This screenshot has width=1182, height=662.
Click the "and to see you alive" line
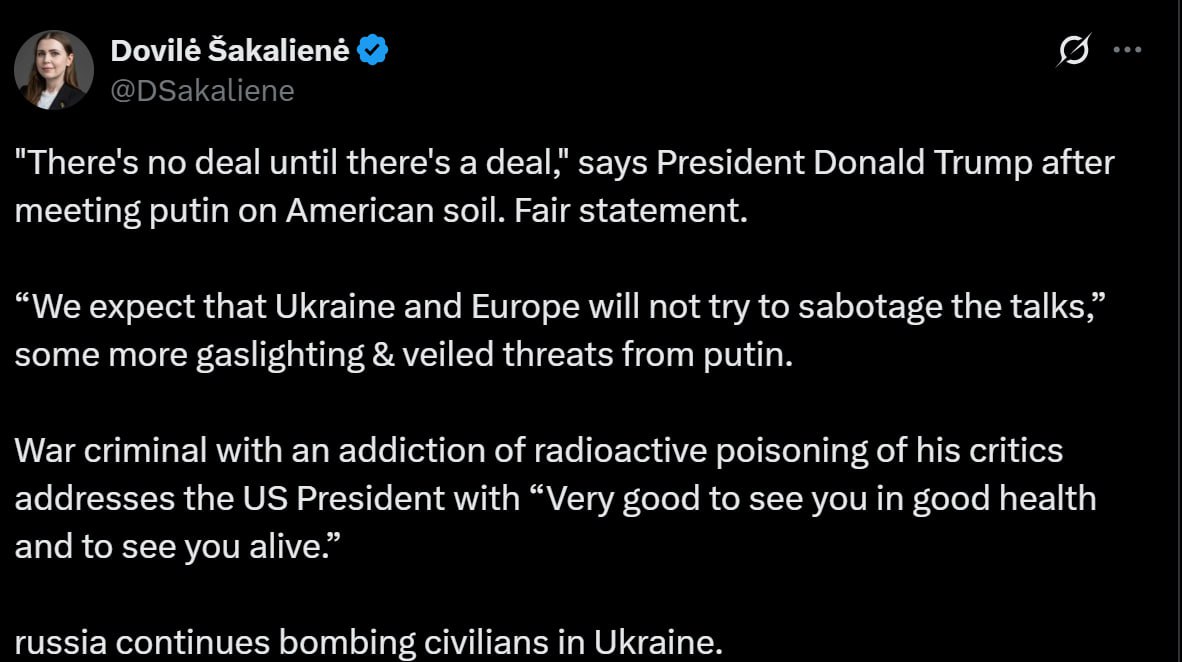point(178,547)
